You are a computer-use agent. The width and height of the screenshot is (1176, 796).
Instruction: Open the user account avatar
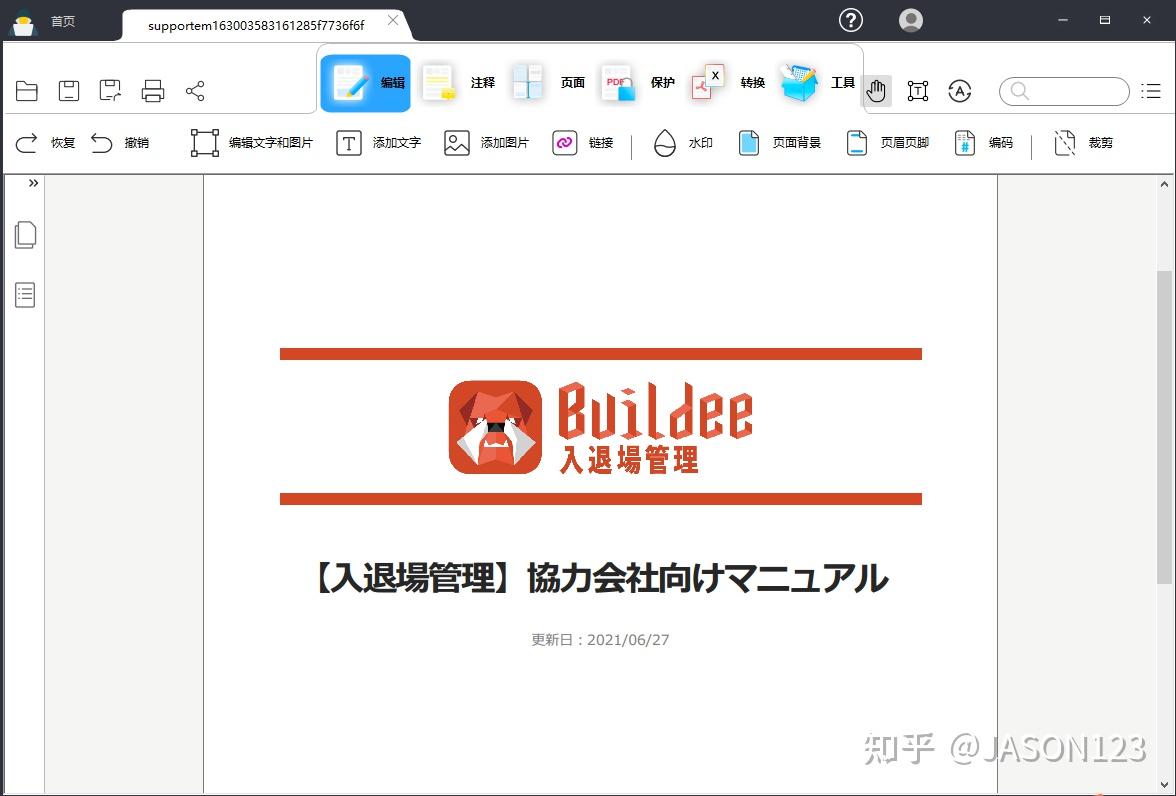click(910, 20)
